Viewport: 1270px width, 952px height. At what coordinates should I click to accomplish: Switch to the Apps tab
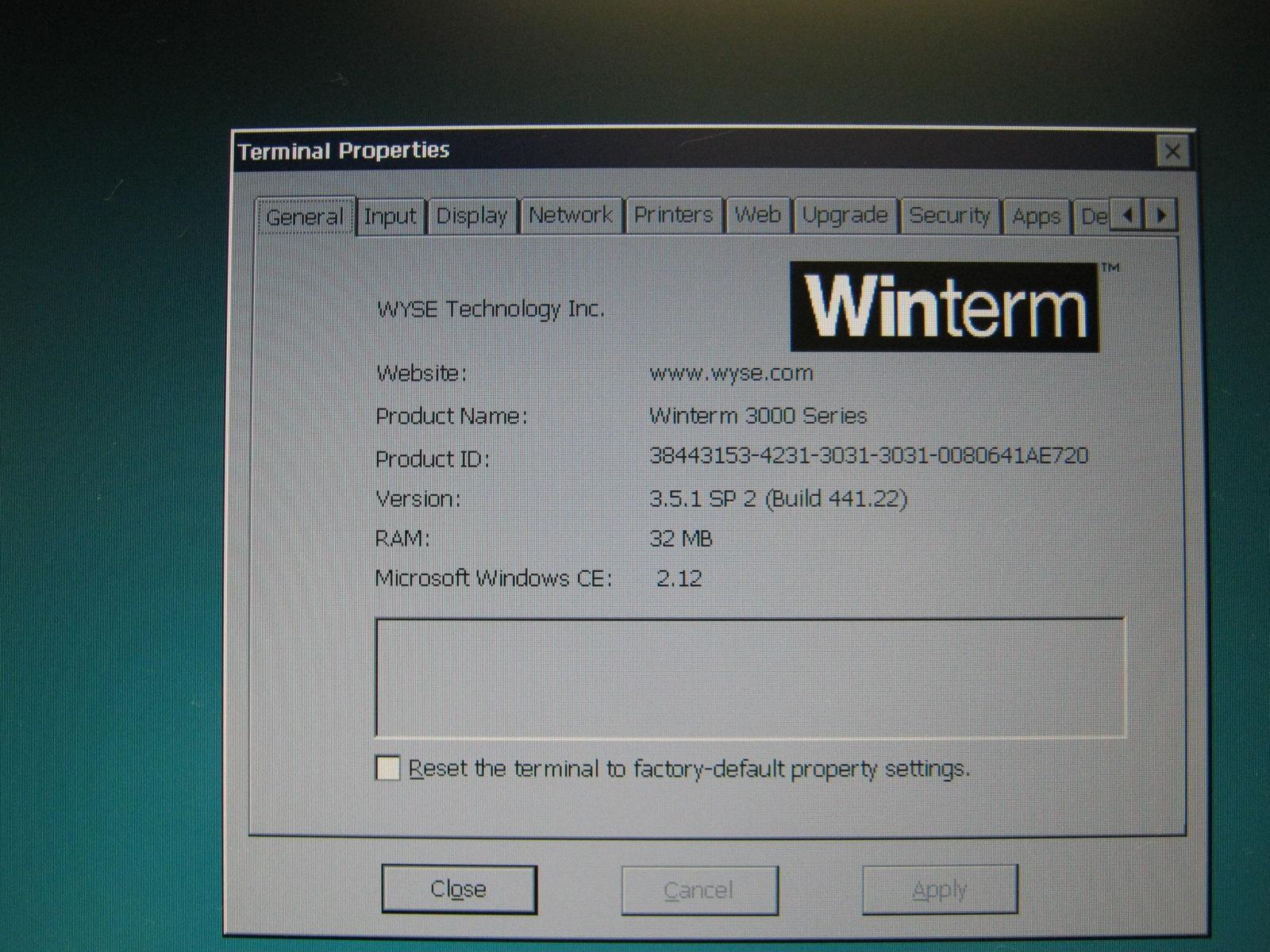(1036, 217)
